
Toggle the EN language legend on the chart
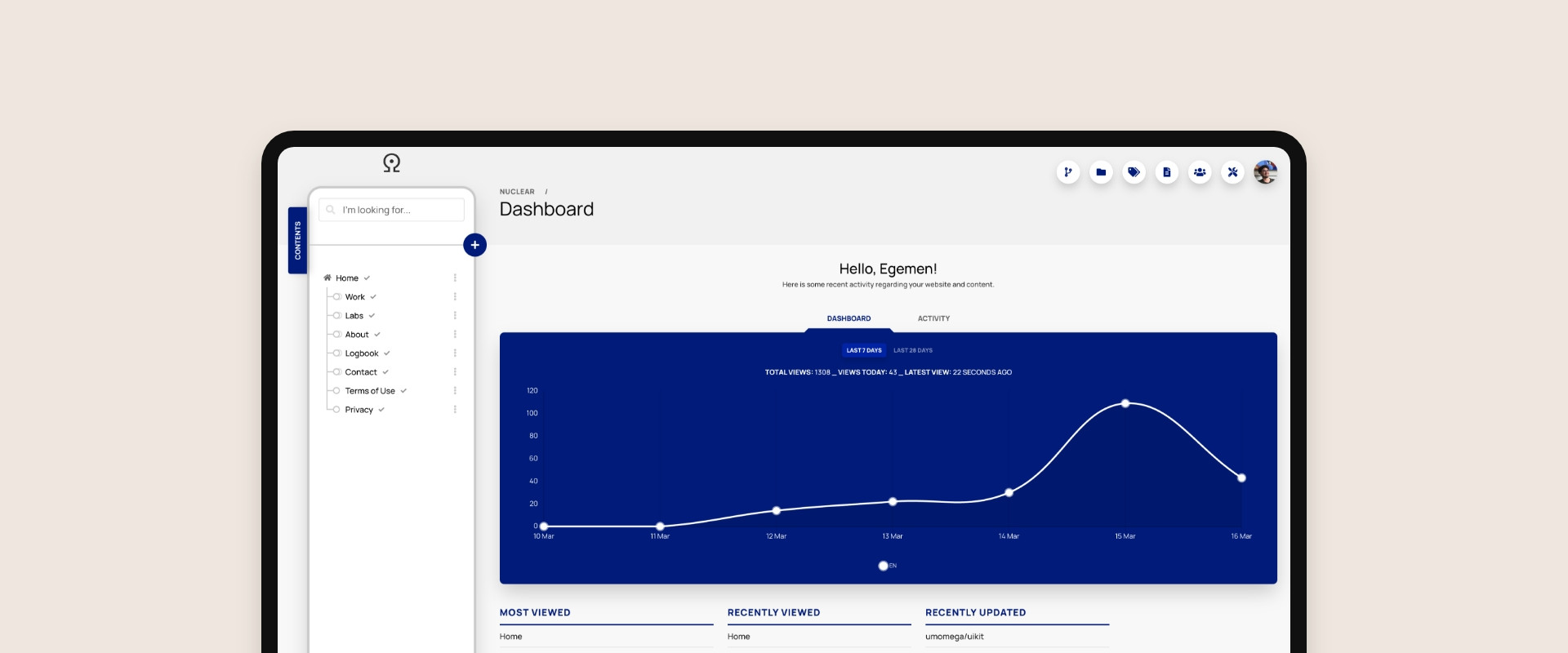[x=883, y=566]
